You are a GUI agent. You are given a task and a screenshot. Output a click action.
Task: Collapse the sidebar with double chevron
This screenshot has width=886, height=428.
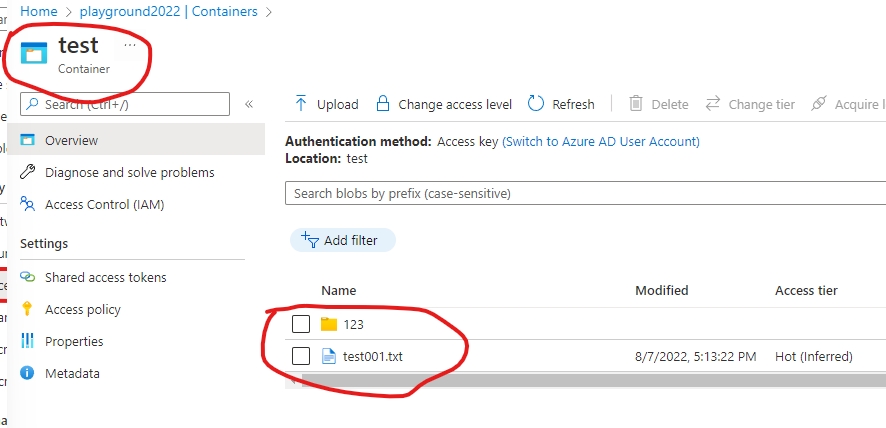[x=249, y=104]
